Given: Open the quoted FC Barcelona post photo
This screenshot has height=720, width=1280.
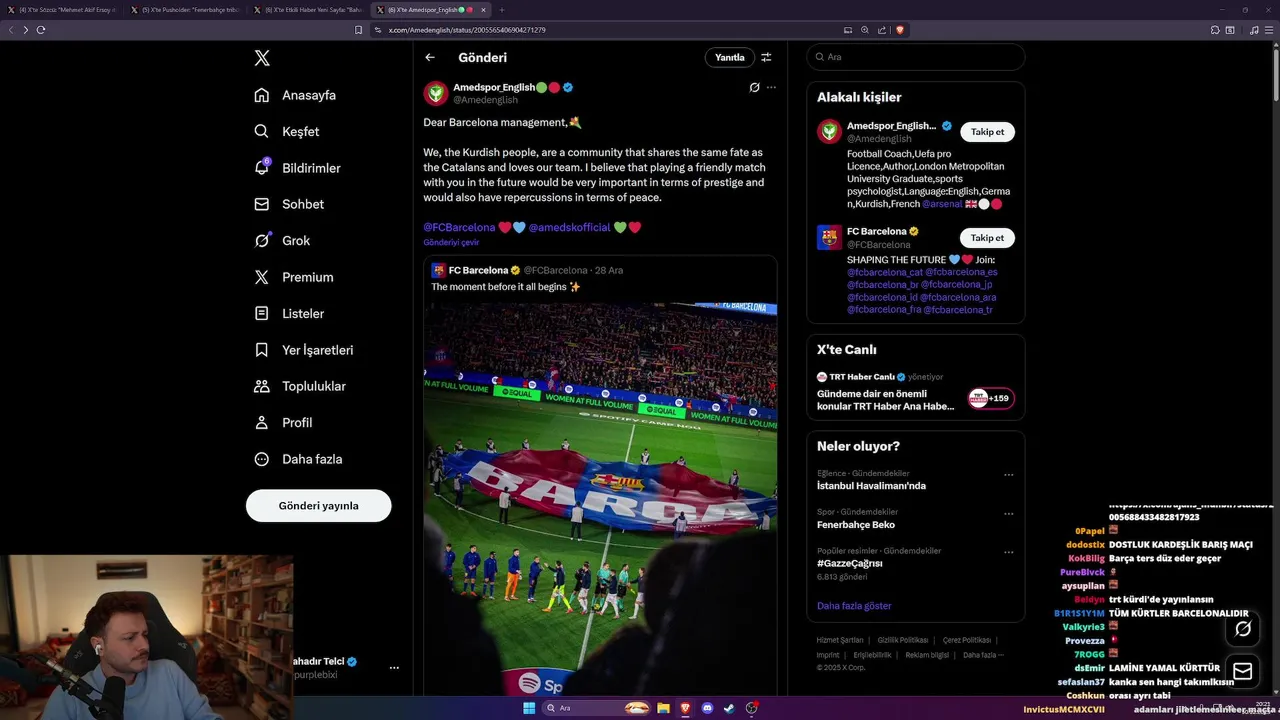Looking at the screenshot, I should [600, 497].
